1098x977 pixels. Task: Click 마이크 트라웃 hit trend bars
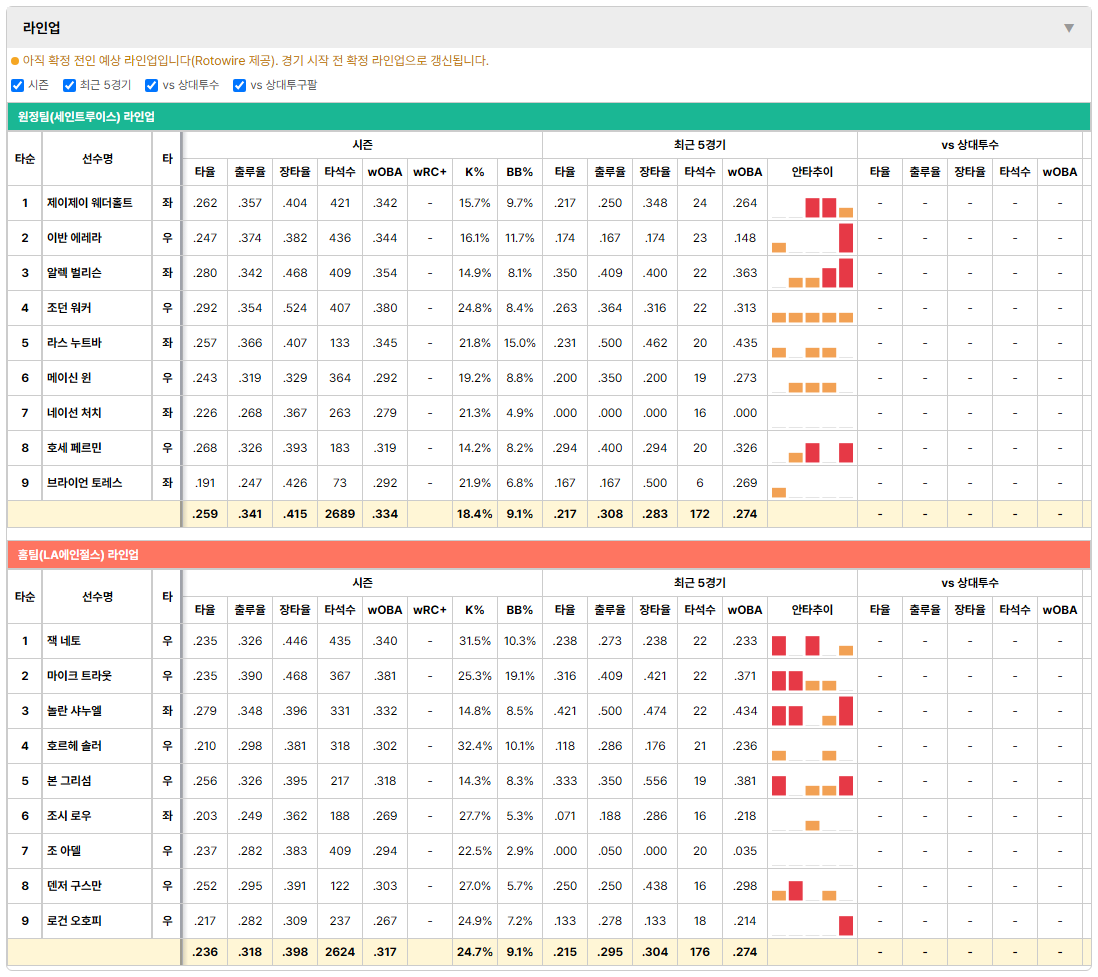[x=812, y=676]
